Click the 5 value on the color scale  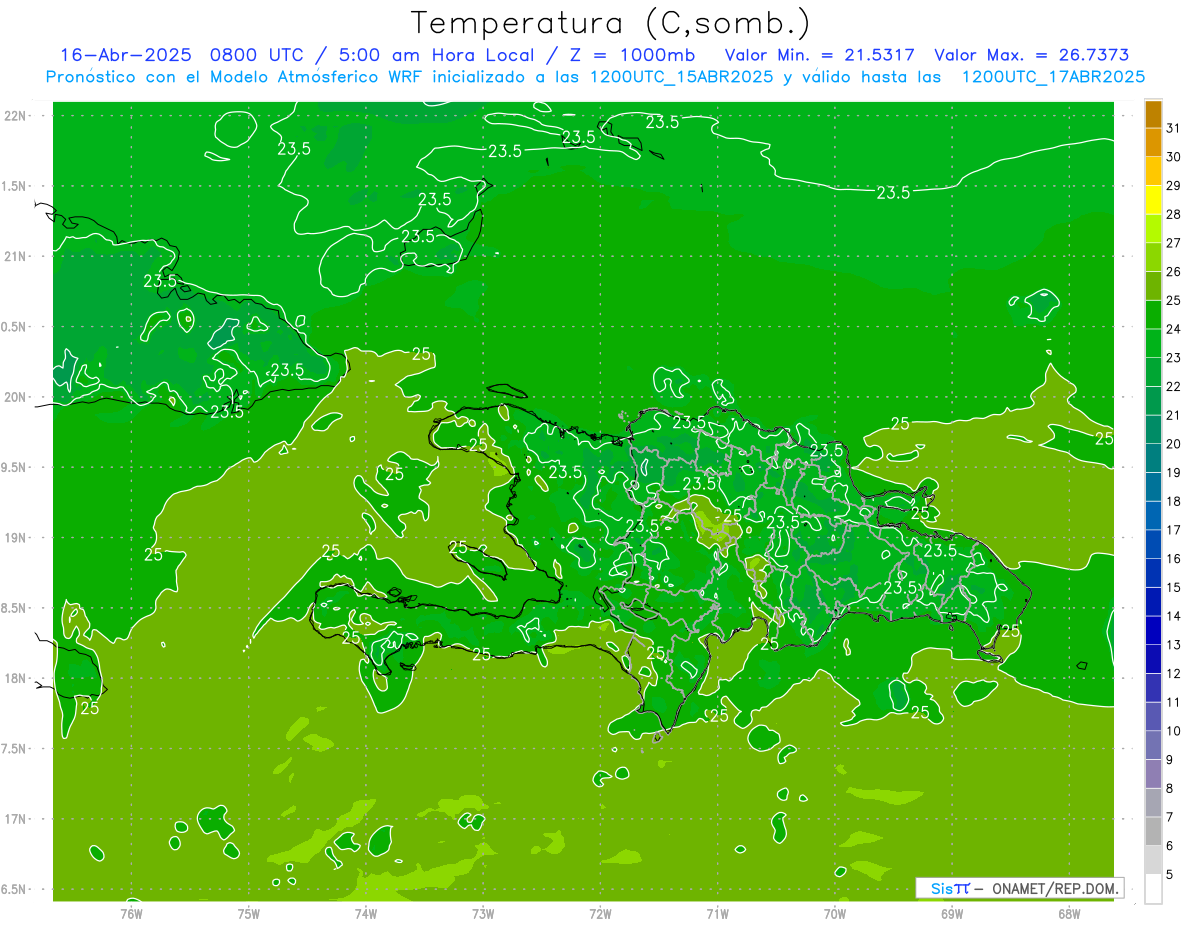click(1170, 875)
